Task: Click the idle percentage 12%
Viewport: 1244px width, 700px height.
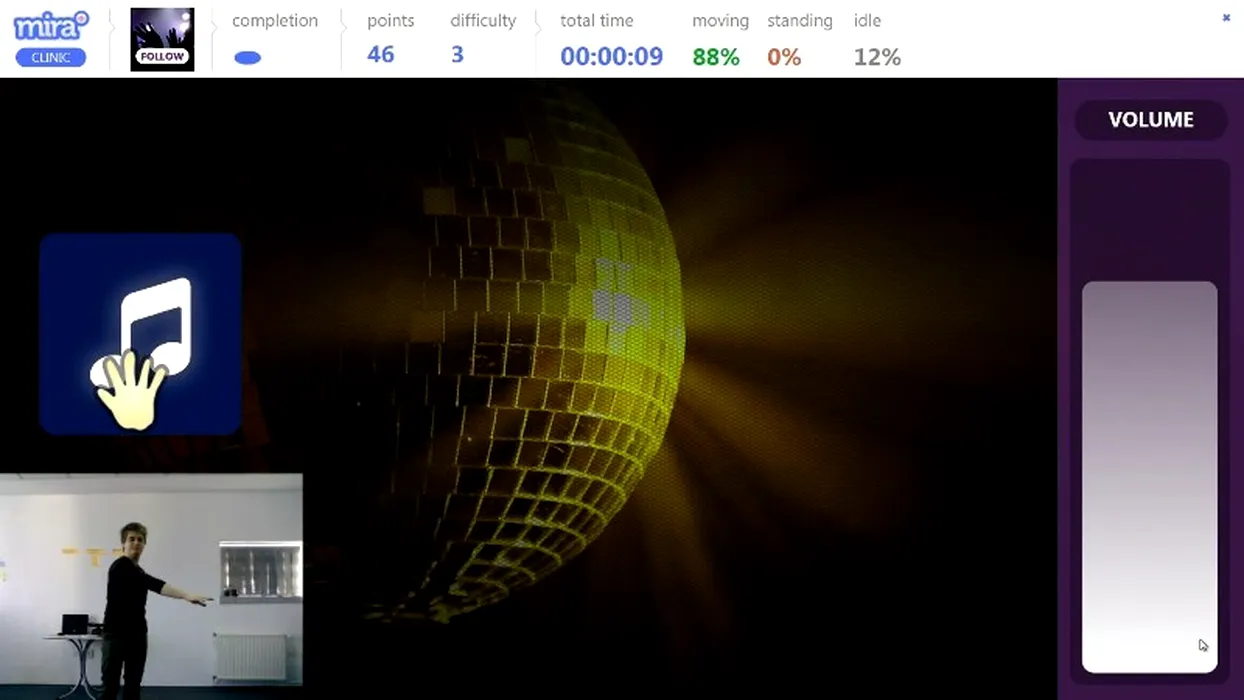Action: point(877,57)
